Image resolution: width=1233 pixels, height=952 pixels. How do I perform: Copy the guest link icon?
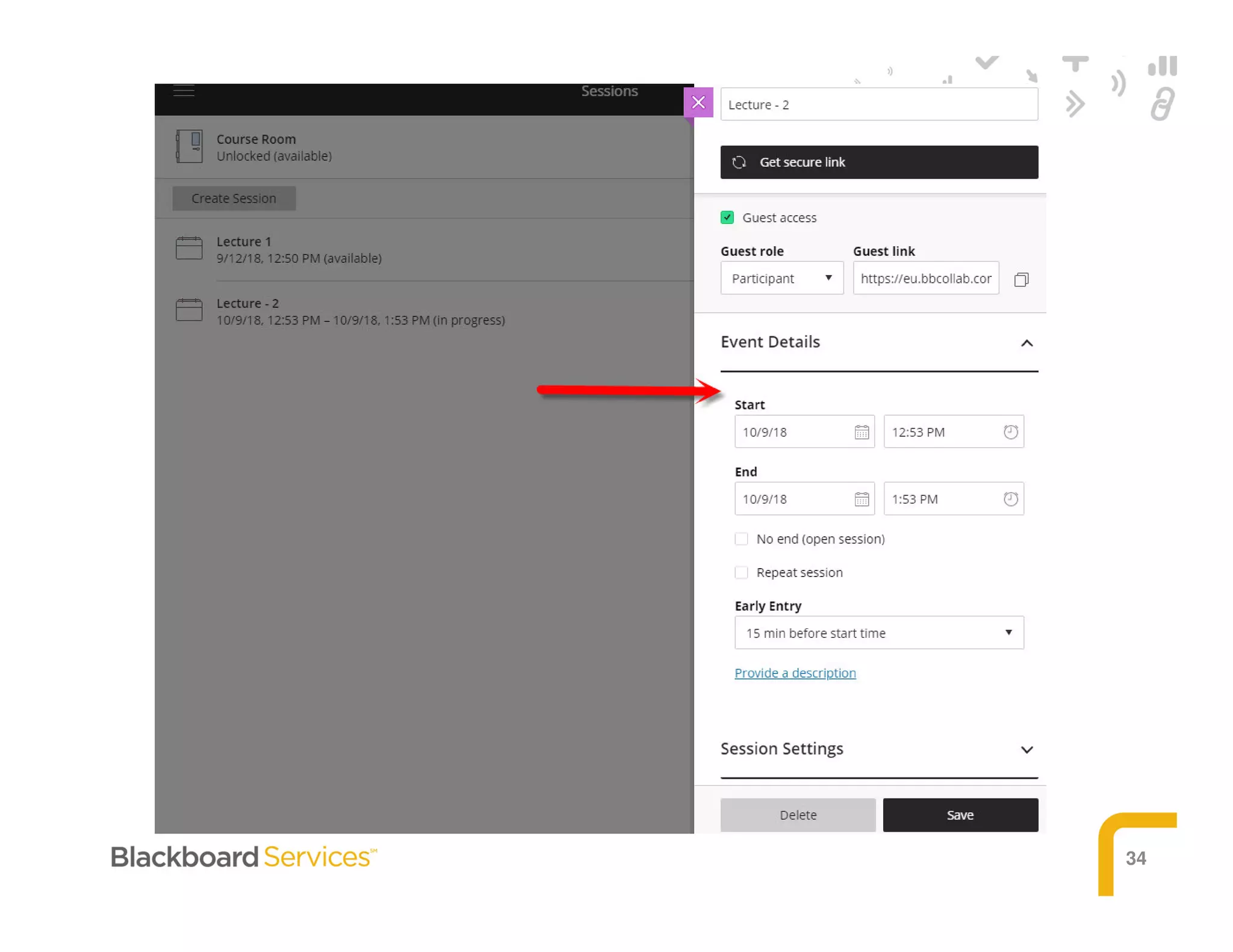coord(1021,279)
